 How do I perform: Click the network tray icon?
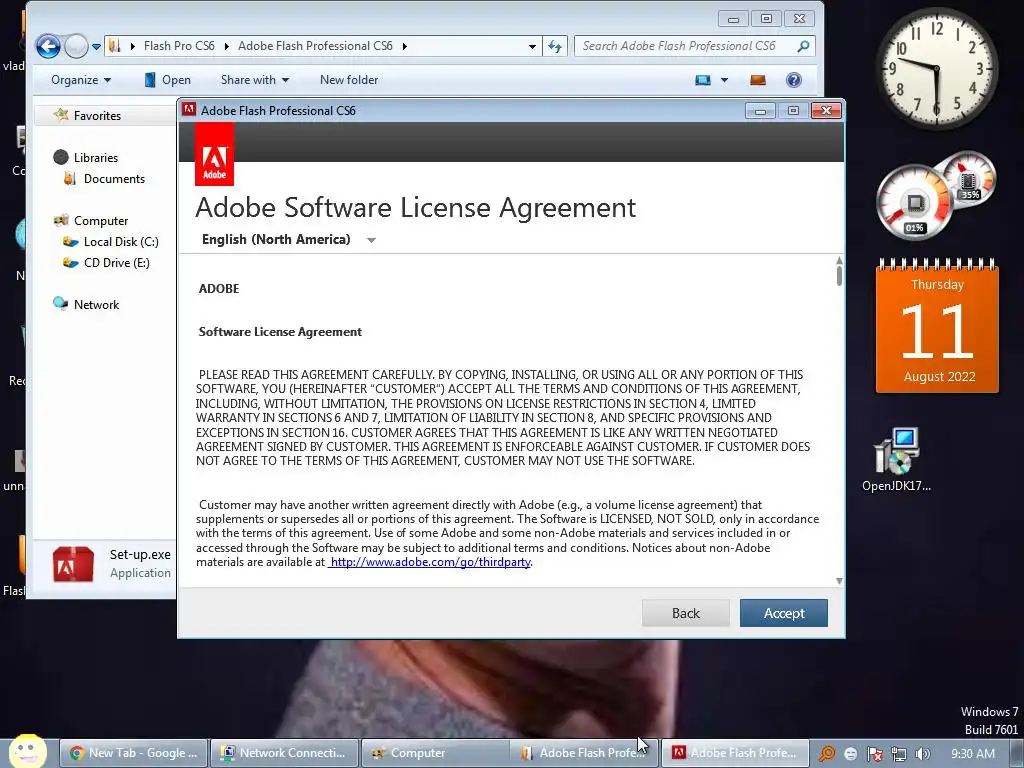899,754
